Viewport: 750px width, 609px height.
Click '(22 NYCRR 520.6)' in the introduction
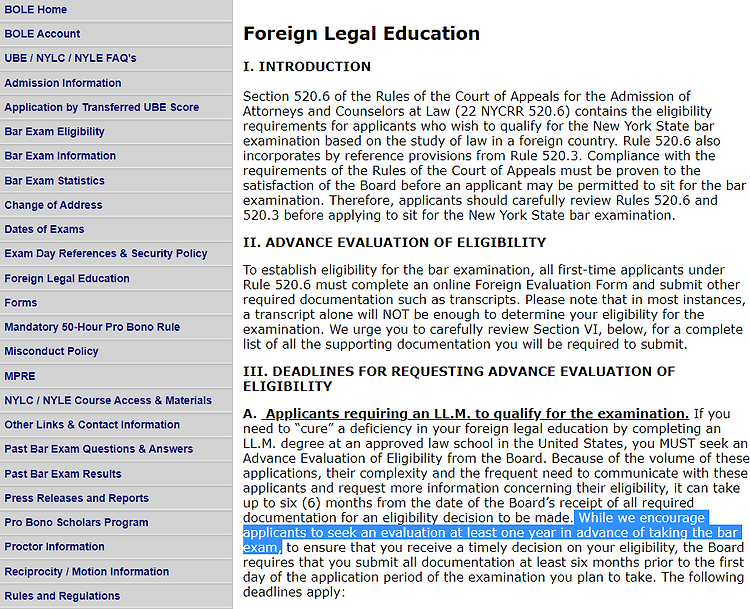512,111
